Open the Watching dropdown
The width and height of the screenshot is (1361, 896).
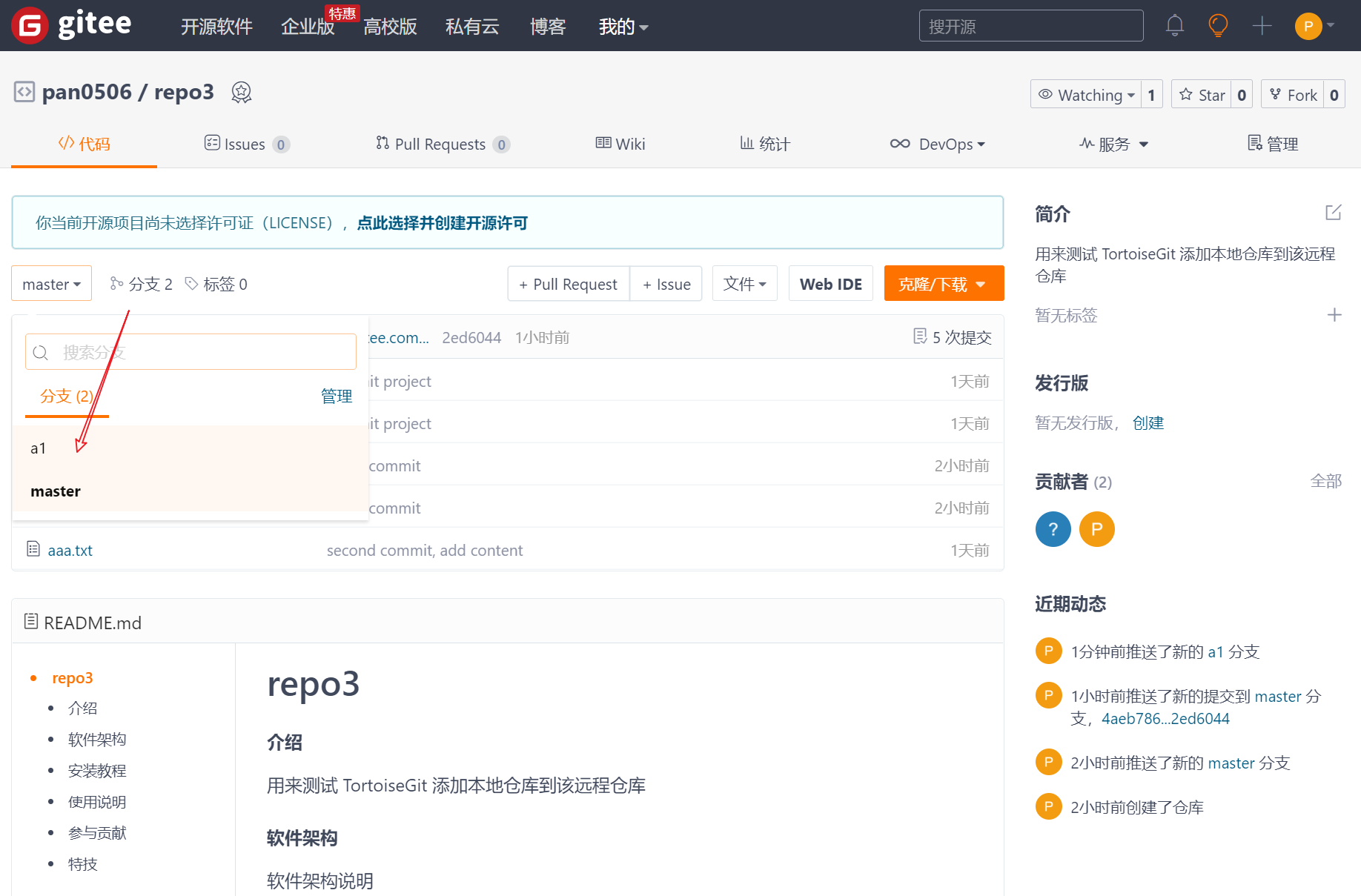(x=1086, y=95)
